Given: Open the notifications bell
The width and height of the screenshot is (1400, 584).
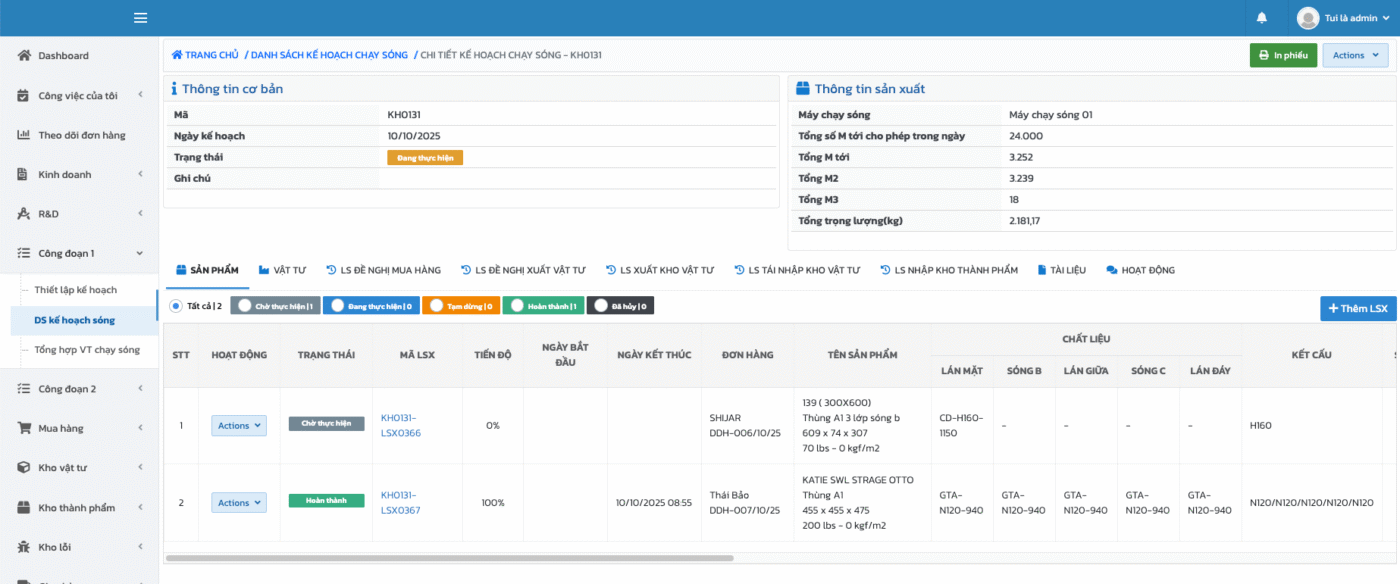Looking at the screenshot, I should [x=1262, y=18].
